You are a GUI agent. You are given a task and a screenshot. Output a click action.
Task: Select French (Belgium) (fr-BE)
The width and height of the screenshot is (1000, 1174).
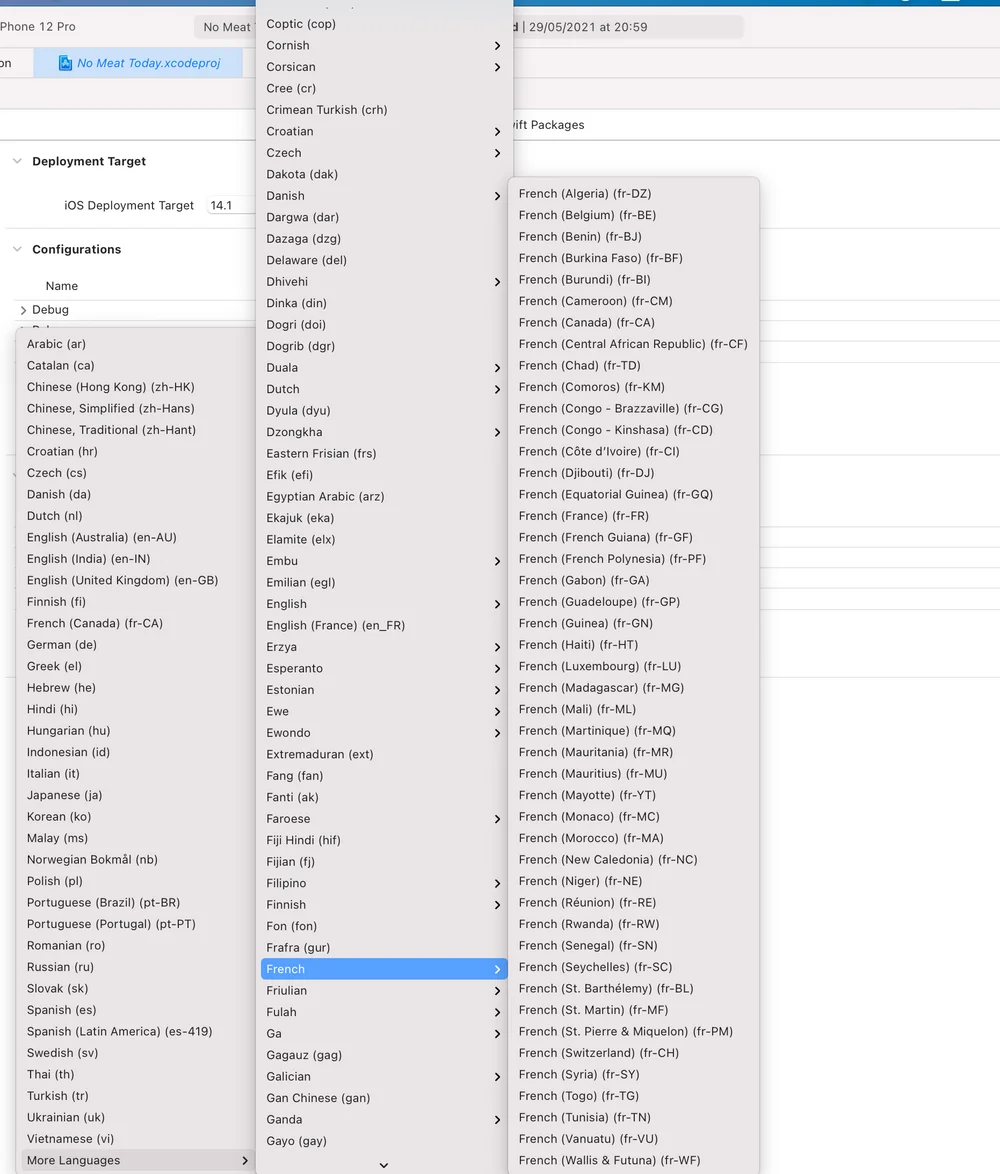tap(587, 215)
